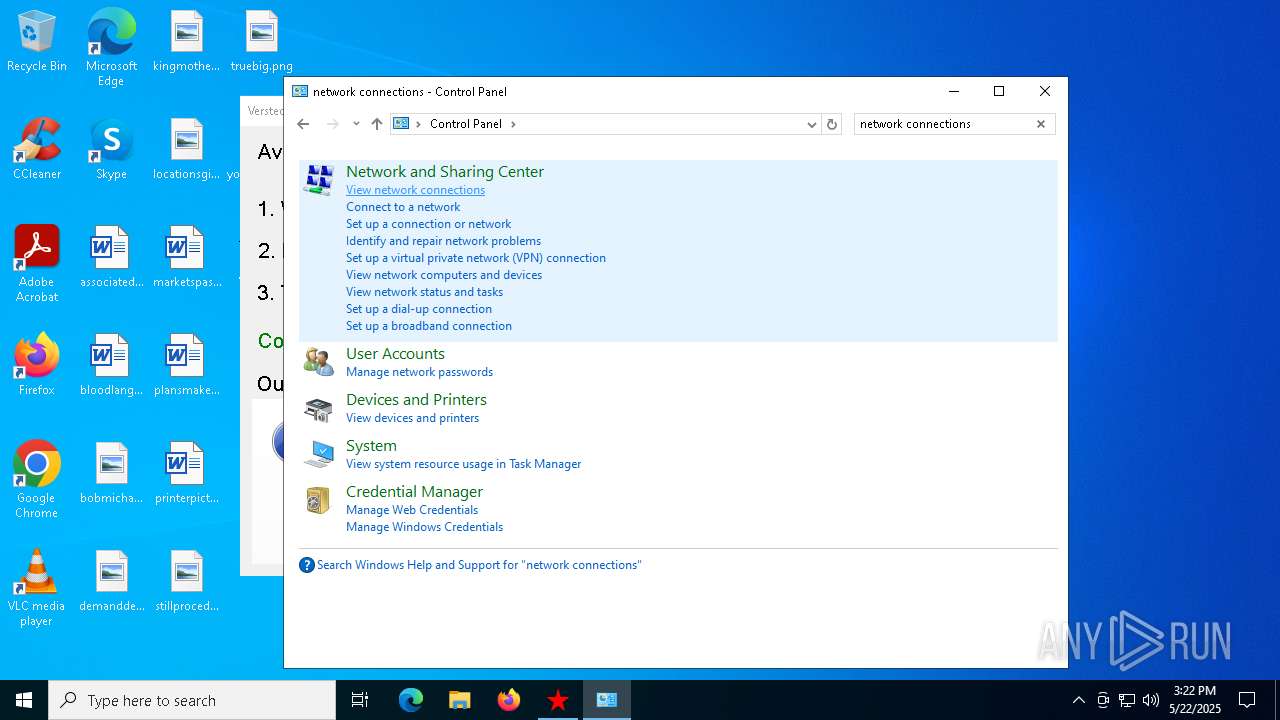Select the bloodlang Word document on desktop
1280x720 pixels.
[111, 365]
